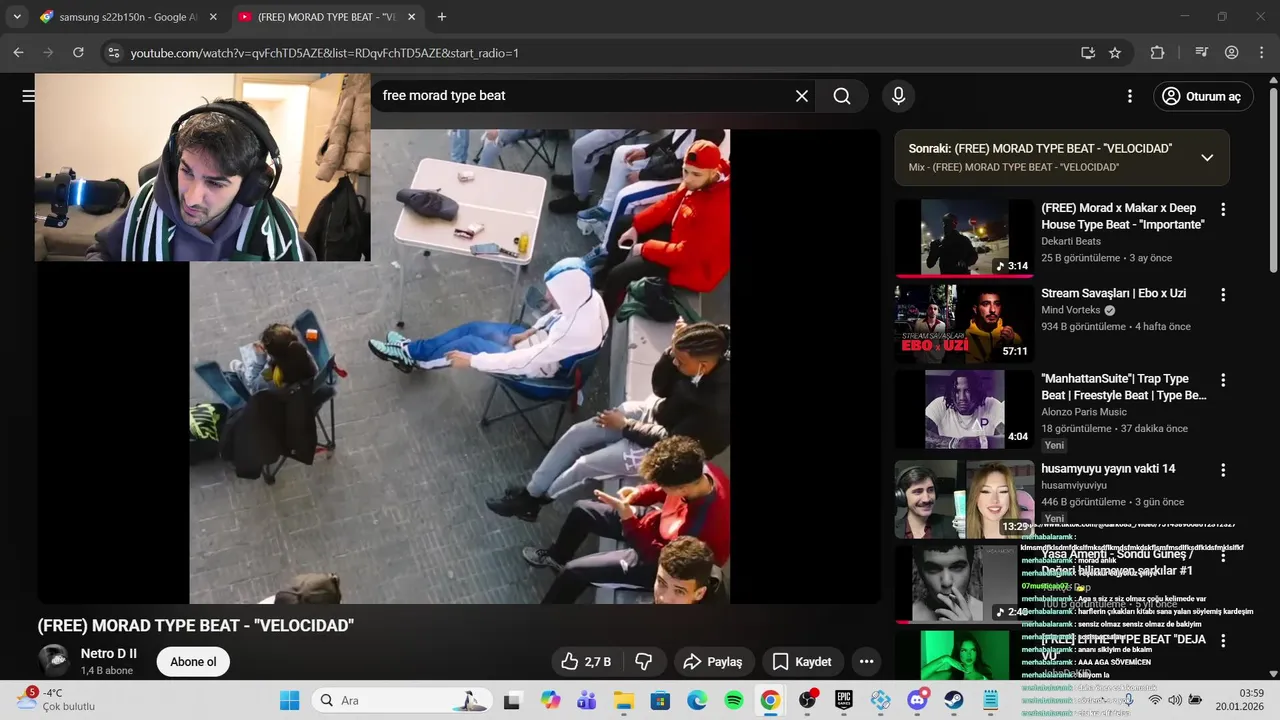Open options for ManhattanSuite video
The width and height of the screenshot is (1280, 720).
(1223, 381)
